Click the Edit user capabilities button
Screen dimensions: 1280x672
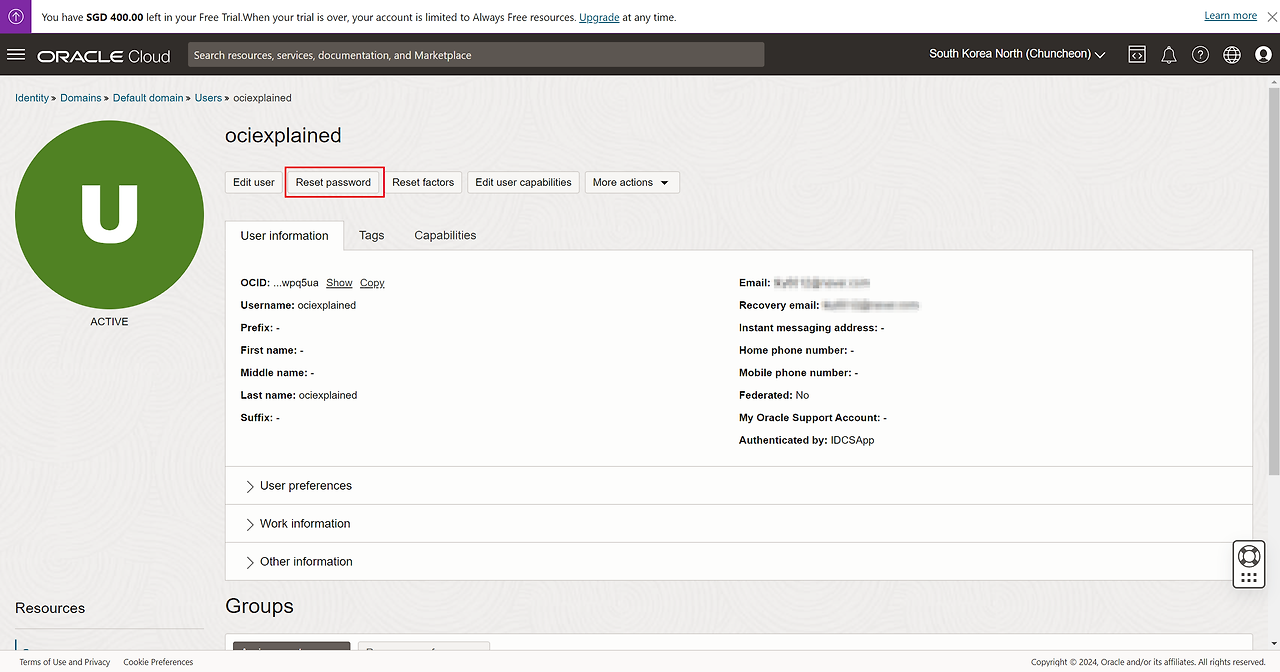tap(523, 183)
